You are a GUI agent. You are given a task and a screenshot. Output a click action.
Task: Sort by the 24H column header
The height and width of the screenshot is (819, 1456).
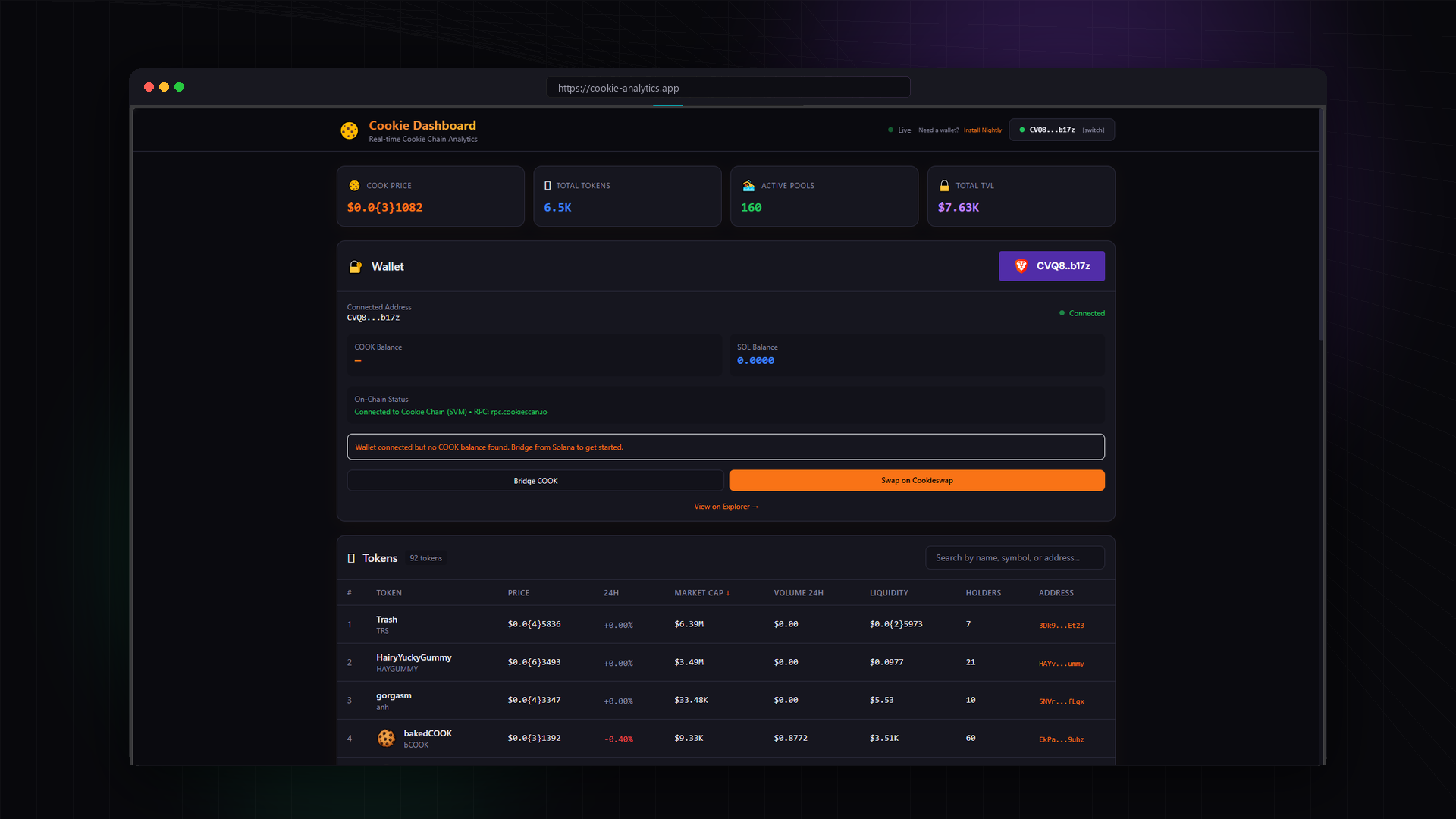tap(611, 593)
